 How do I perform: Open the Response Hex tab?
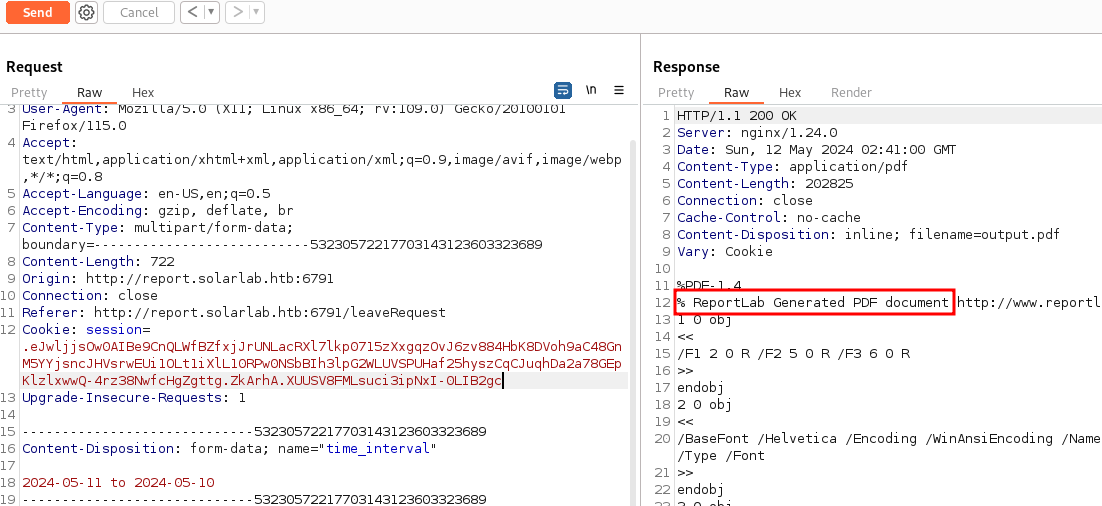click(790, 92)
